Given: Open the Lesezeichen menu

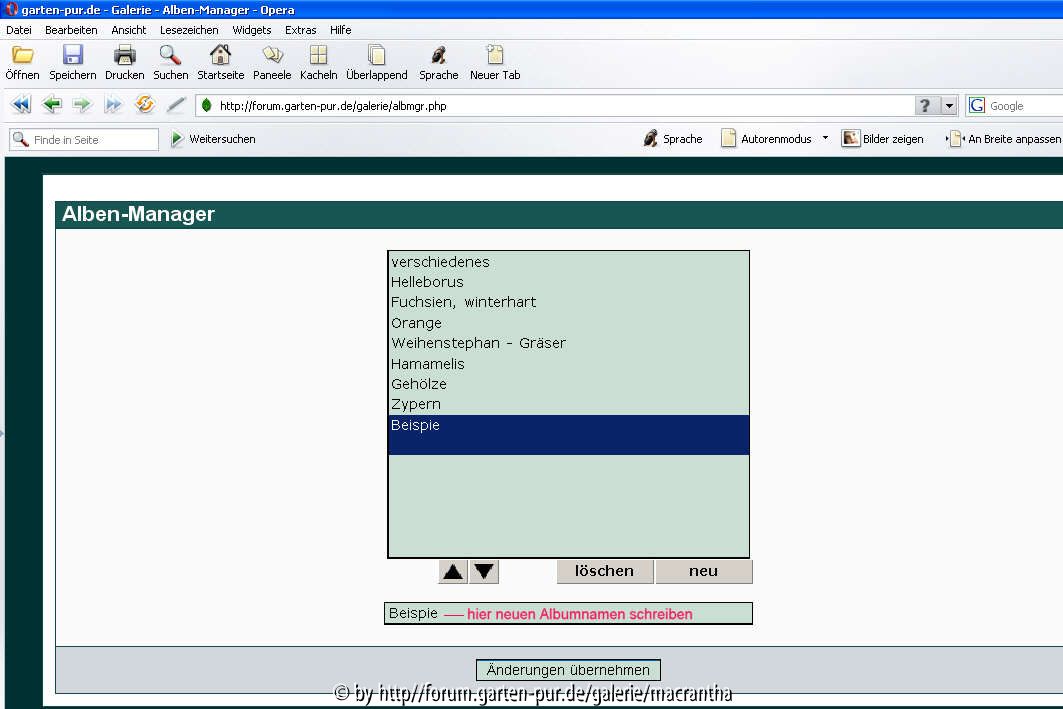Looking at the screenshot, I should click(189, 30).
